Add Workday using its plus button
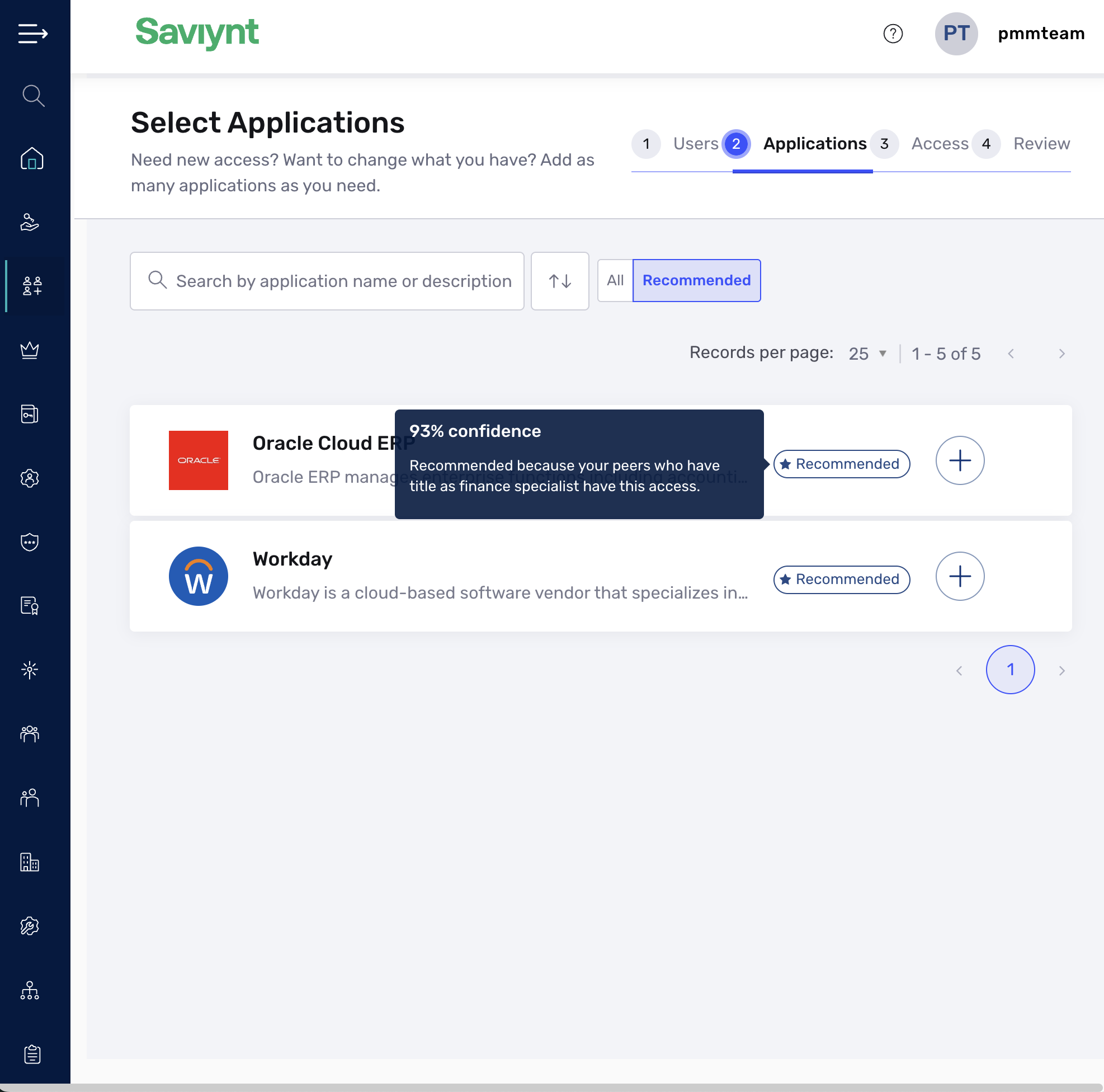 coord(960,576)
